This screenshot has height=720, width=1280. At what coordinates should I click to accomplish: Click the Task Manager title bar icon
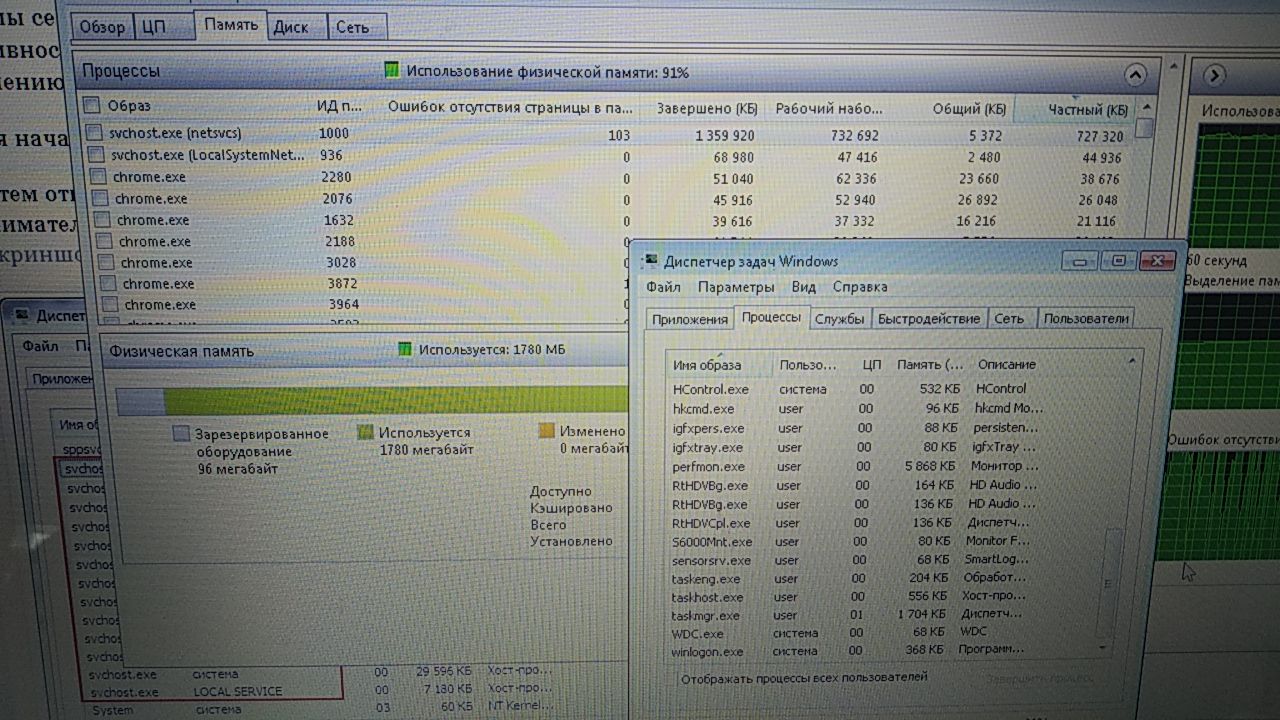[651, 261]
